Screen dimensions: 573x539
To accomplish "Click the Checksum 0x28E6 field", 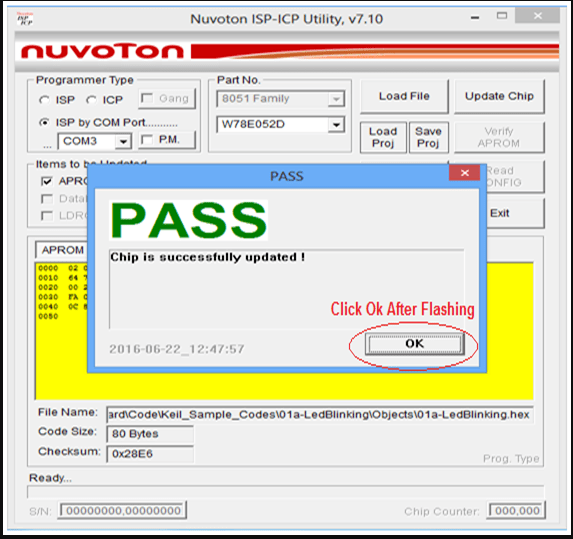I will 150,454.
